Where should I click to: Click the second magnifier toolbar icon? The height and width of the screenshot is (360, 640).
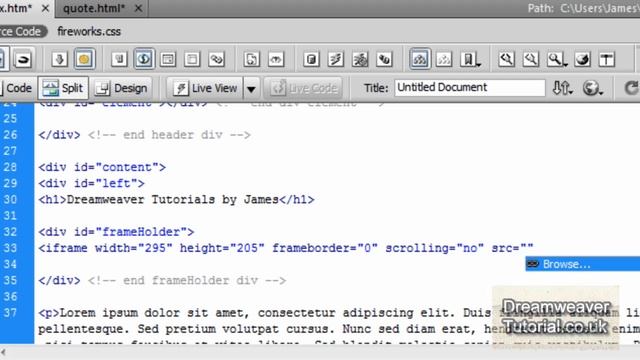click(x=531, y=60)
